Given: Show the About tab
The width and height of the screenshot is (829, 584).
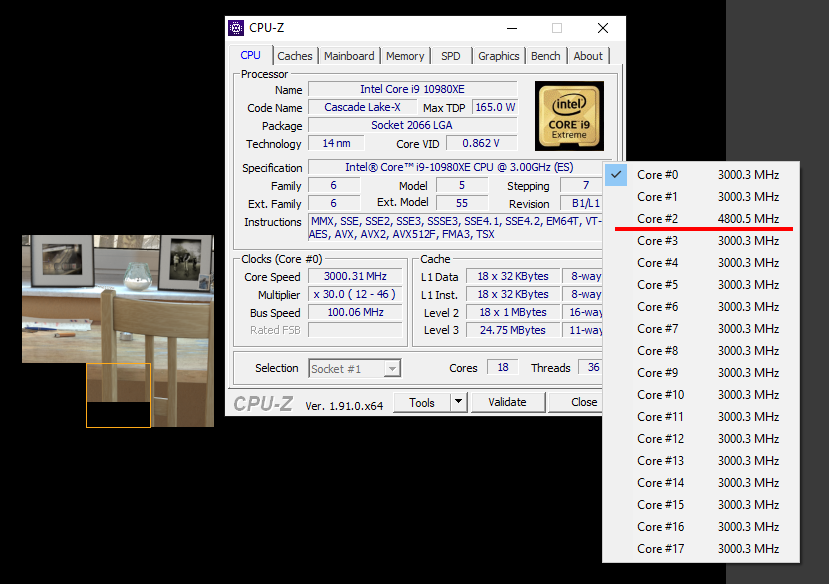Looking at the screenshot, I should pos(588,56).
